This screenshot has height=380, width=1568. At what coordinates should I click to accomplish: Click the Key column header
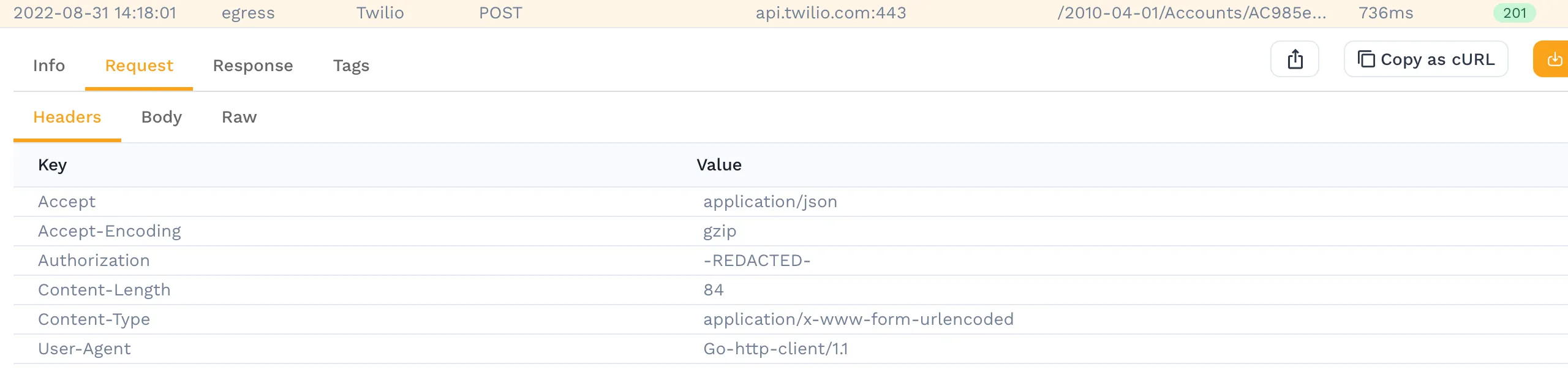(x=53, y=165)
